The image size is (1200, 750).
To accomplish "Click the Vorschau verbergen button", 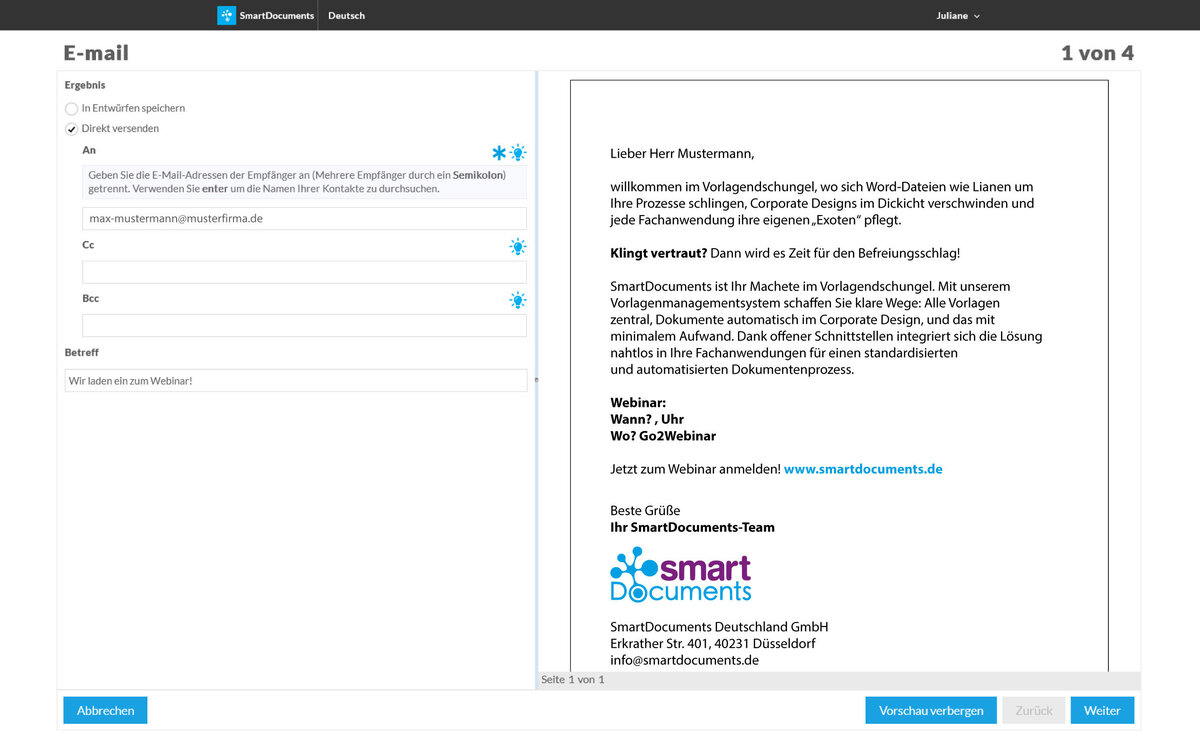I will tap(931, 710).
